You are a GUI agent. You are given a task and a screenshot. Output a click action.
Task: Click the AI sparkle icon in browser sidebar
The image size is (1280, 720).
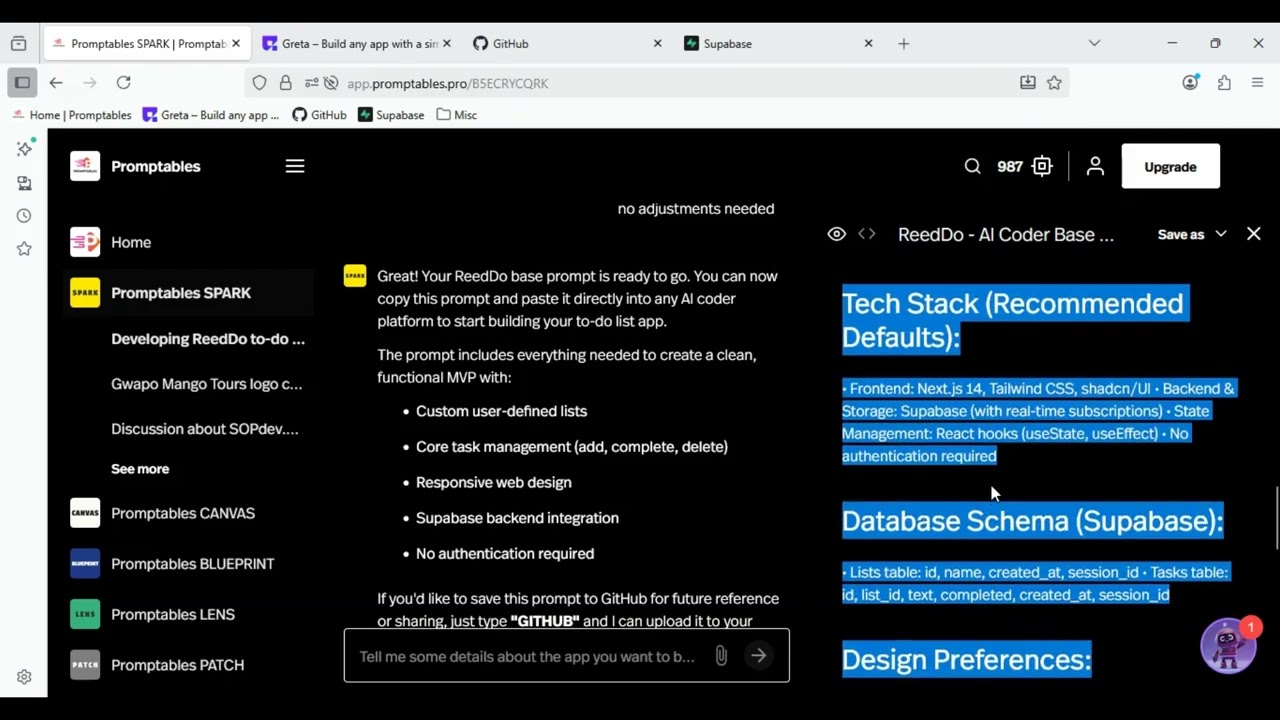coord(24,148)
